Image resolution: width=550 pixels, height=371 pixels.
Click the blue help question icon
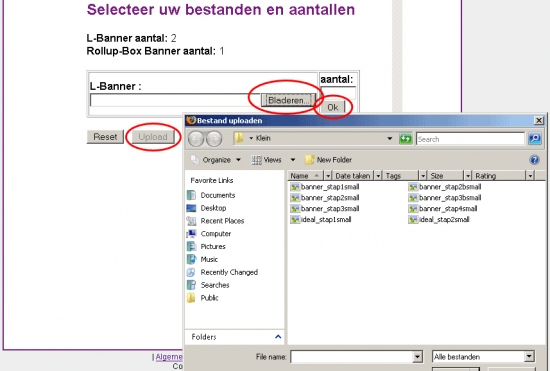tap(534, 160)
